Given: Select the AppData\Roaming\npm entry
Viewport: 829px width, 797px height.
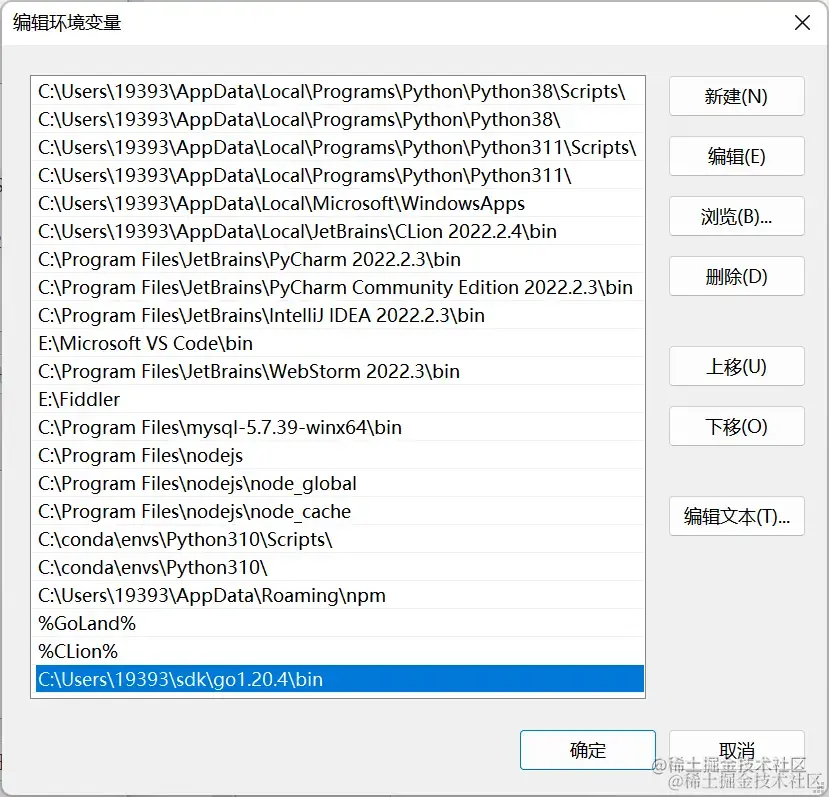Looking at the screenshot, I should point(338,596).
